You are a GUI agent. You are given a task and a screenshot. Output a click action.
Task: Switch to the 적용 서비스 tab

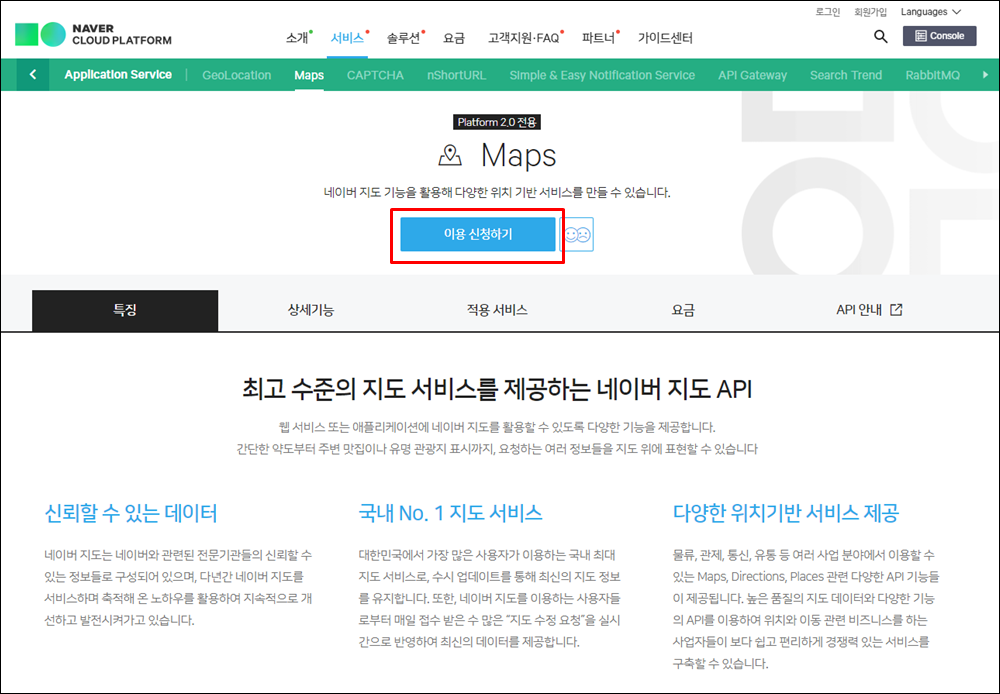click(497, 311)
